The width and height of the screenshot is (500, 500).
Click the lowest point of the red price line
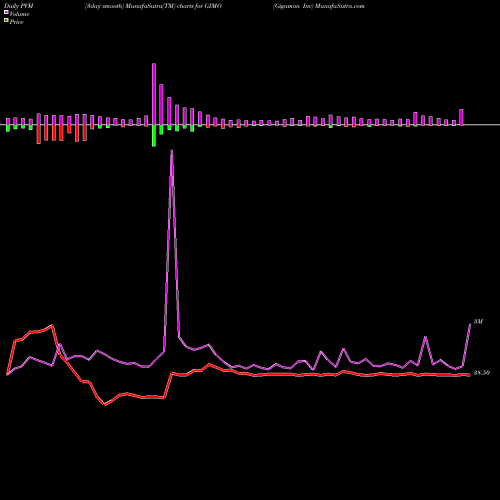105,405
